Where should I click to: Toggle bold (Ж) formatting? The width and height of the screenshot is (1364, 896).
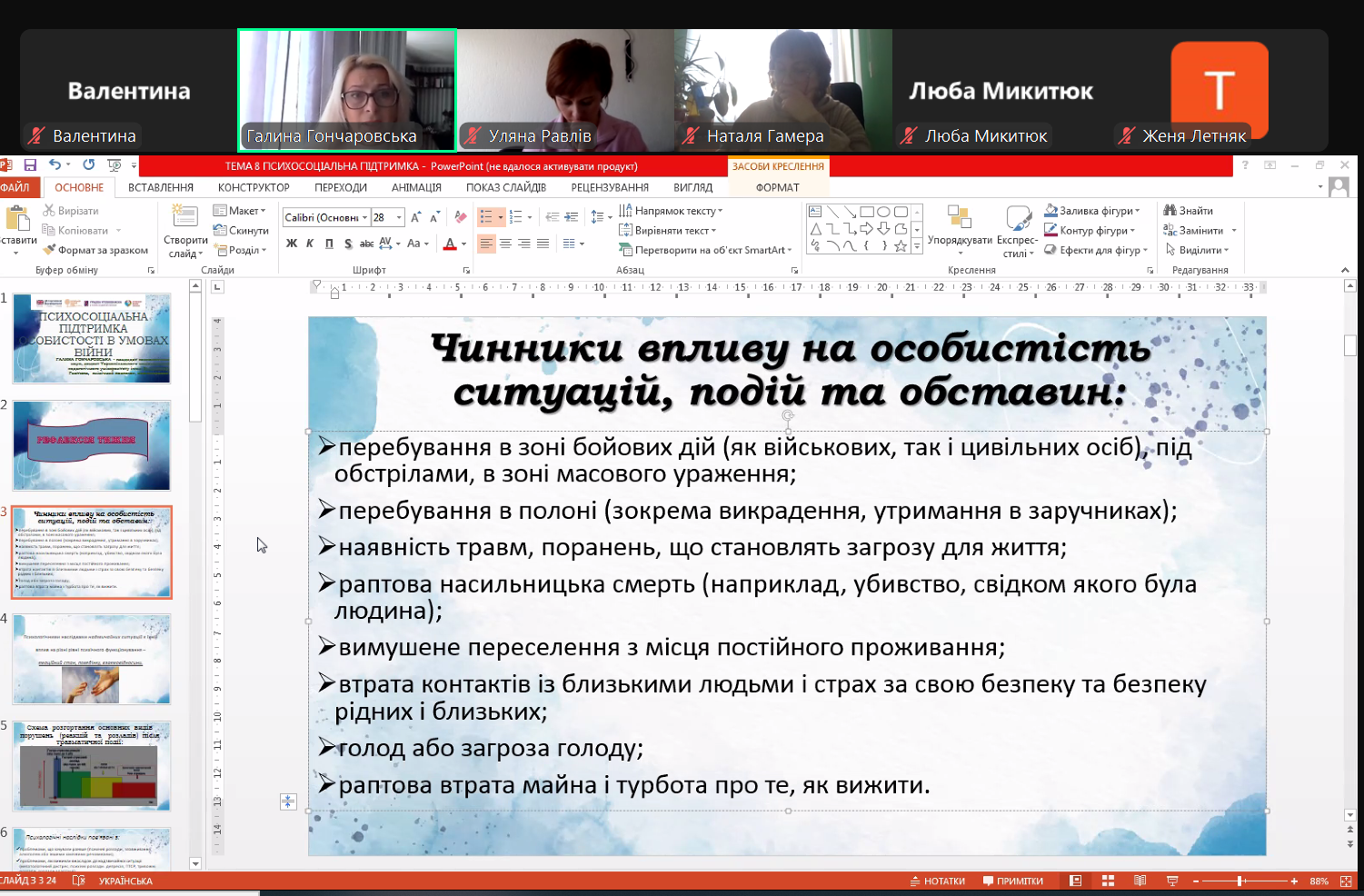coord(292,244)
